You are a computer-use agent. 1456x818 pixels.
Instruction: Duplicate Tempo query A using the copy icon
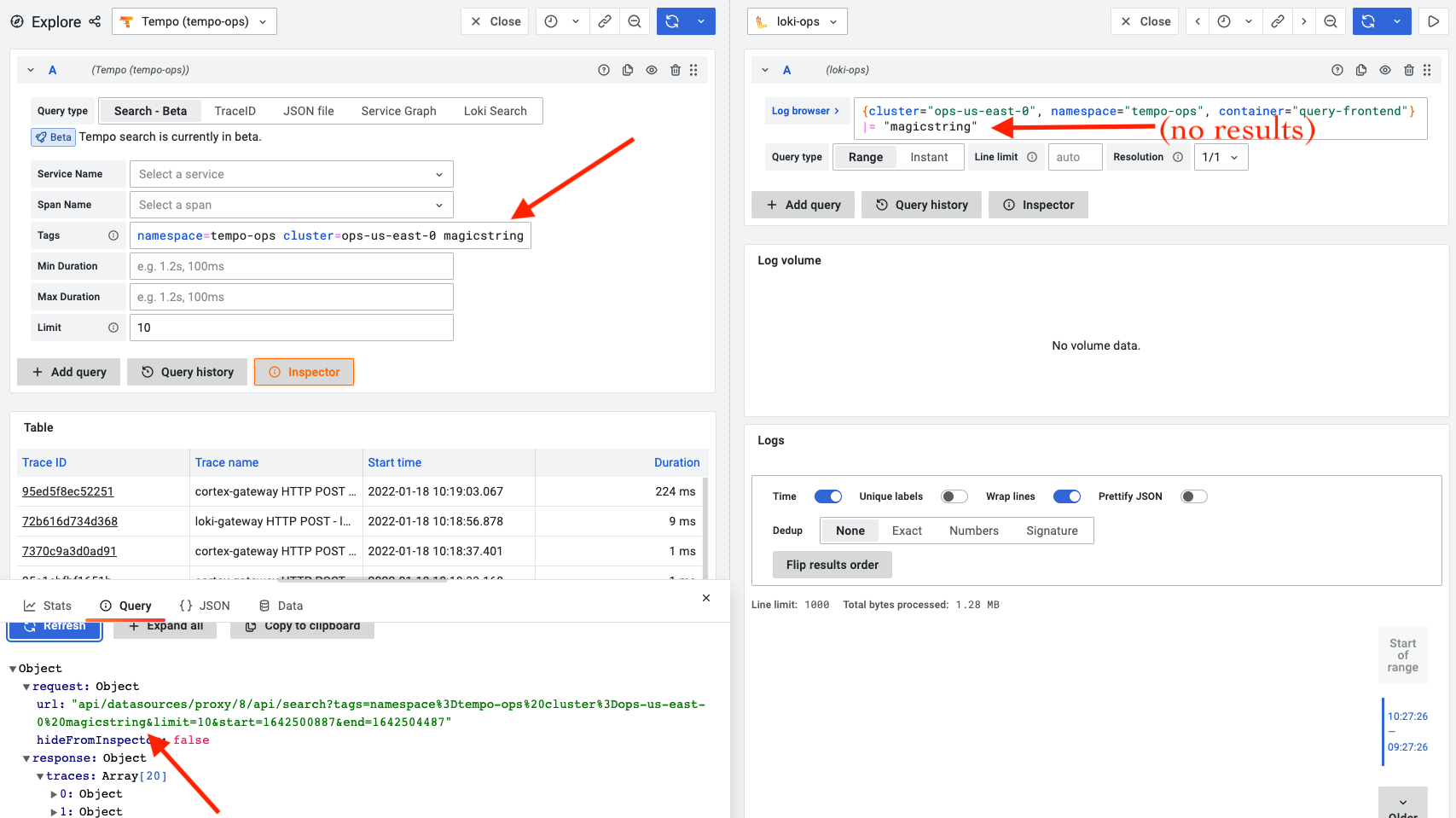pyautogui.click(x=628, y=69)
